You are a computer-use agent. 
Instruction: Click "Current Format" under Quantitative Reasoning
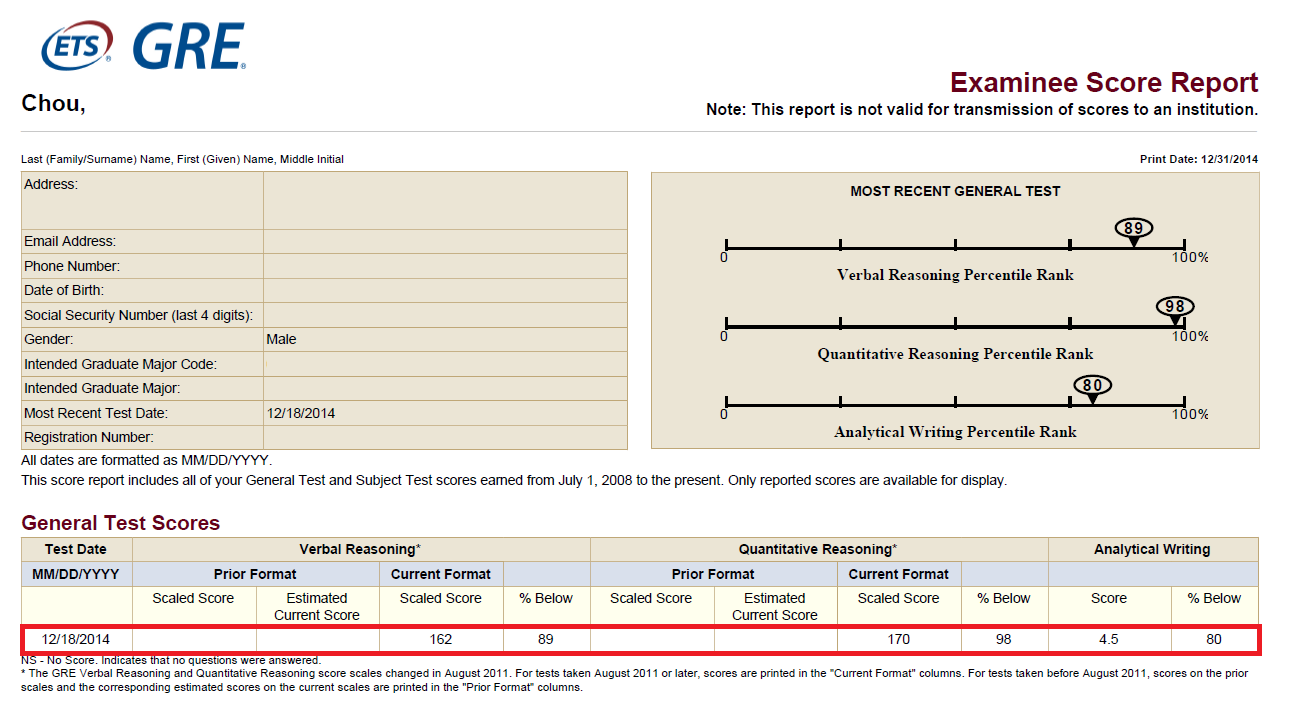pos(899,574)
